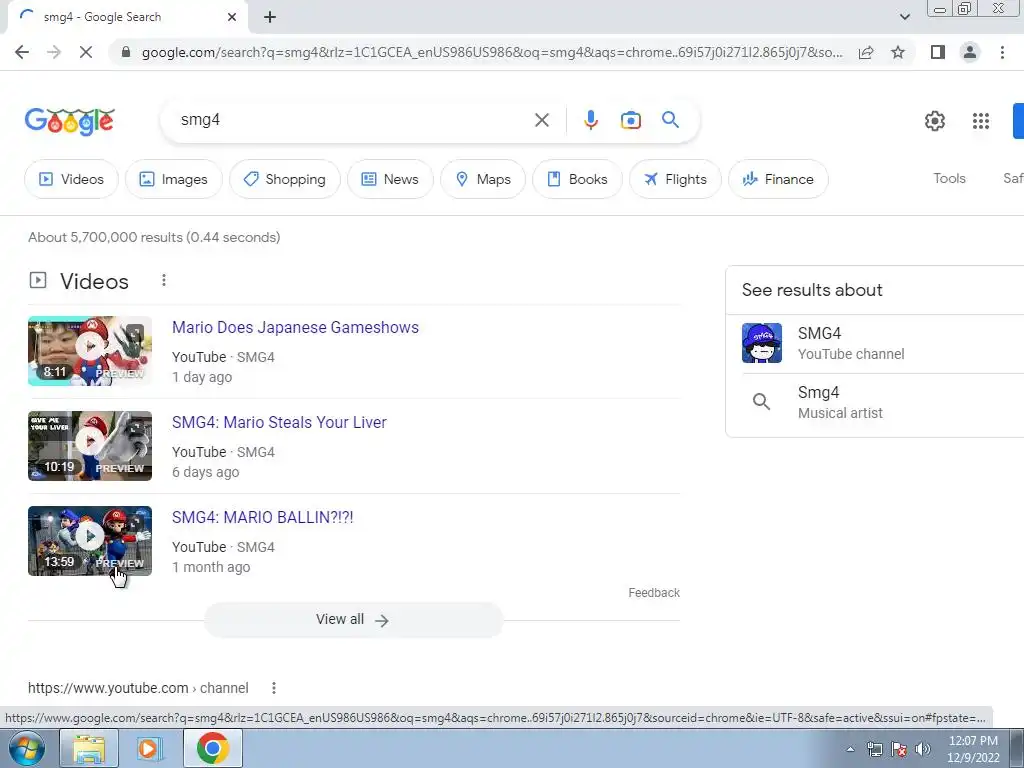Filter results by Videos

(71, 179)
